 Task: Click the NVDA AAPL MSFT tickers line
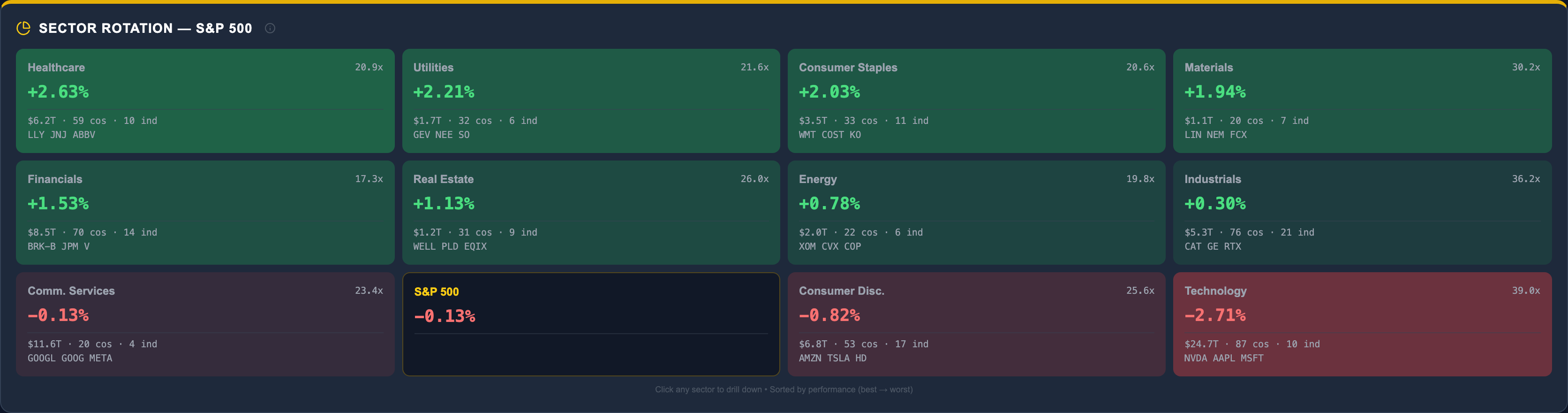1223,358
